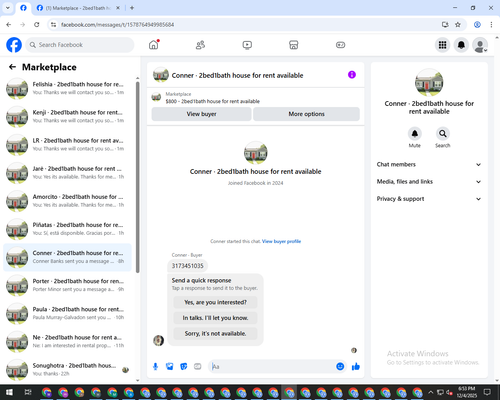Send a voice clip with microphone icon
Screen dimensions: 500x400
[155, 367]
